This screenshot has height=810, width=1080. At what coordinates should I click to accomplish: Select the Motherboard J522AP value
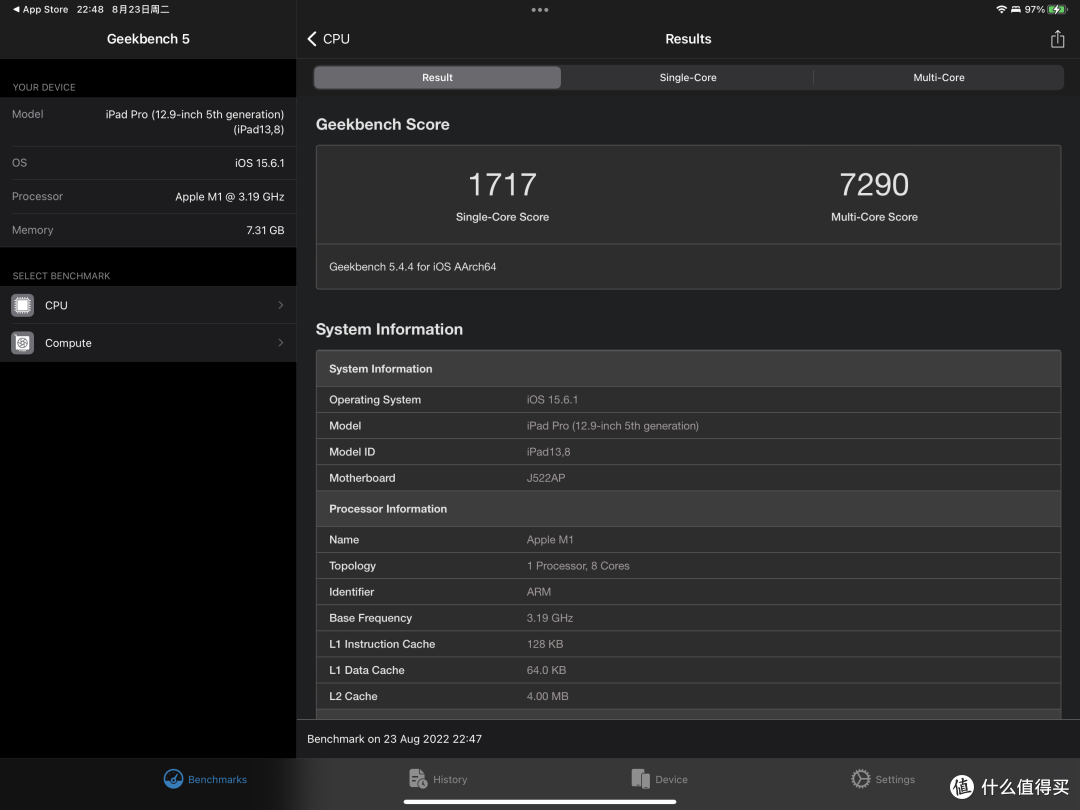[x=546, y=478]
